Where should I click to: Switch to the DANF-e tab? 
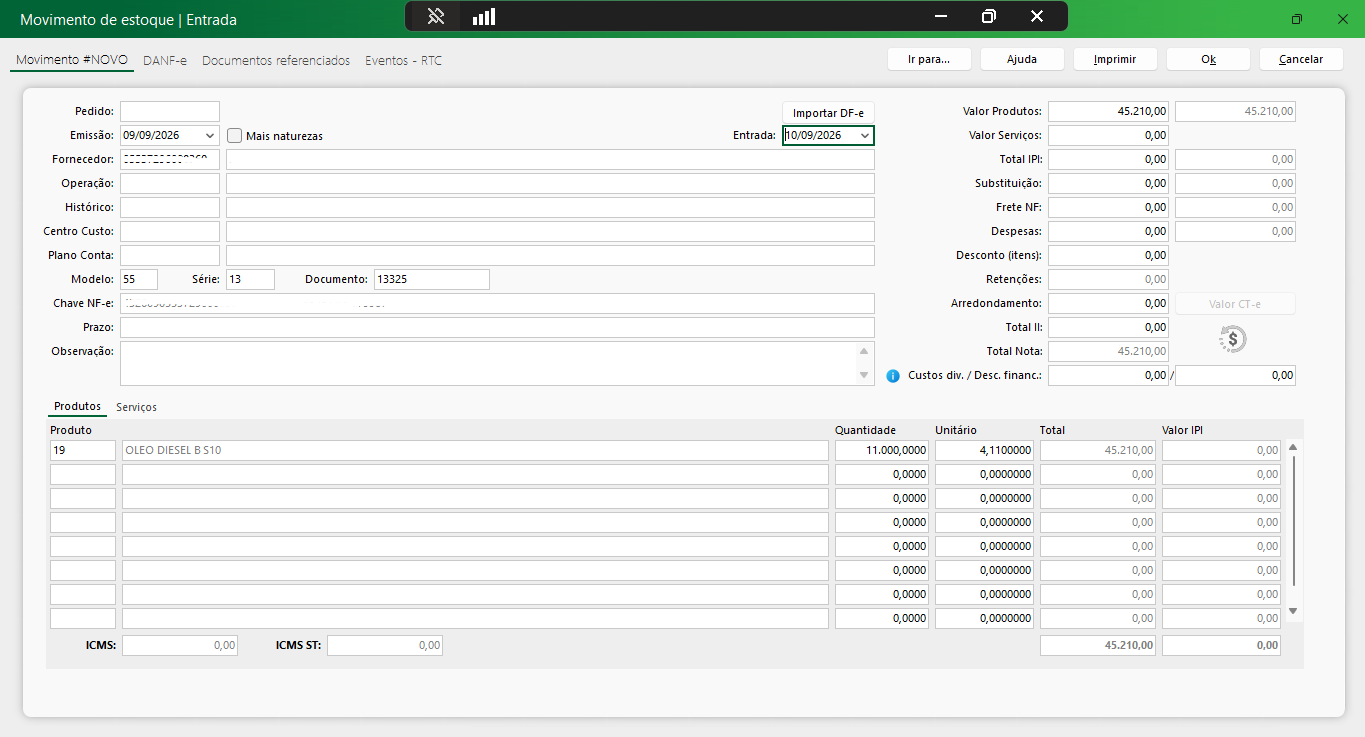[165, 61]
